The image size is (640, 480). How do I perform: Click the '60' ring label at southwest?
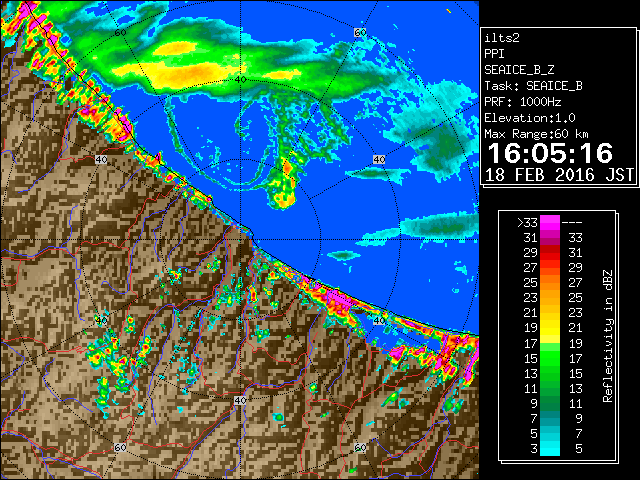(x=120, y=448)
